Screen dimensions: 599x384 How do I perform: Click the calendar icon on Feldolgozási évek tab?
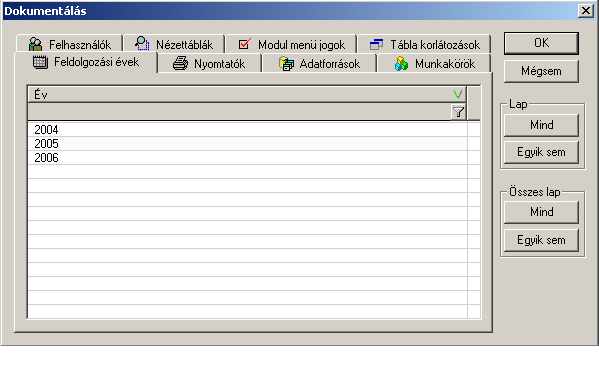click(40, 62)
